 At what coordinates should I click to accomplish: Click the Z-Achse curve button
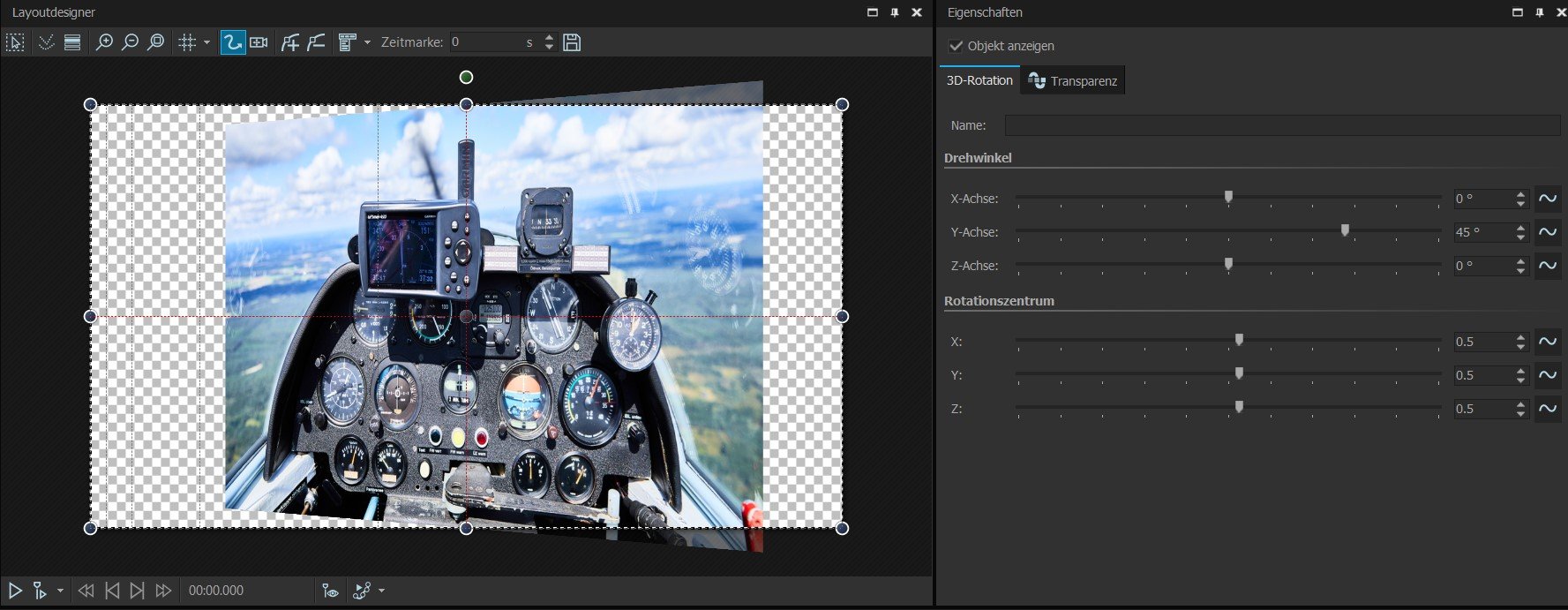pos(1548,266)
